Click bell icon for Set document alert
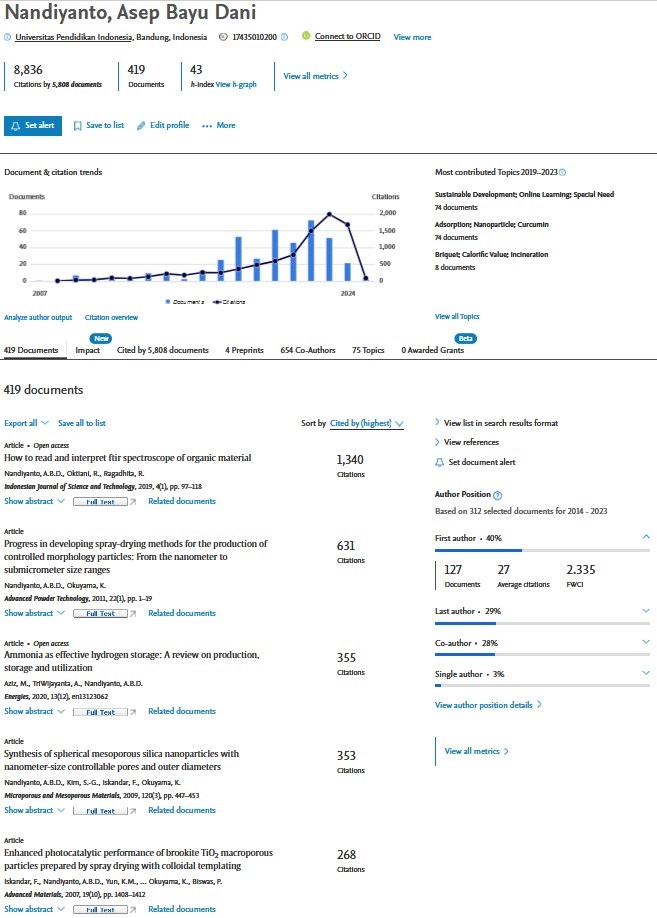 point(439,463)
